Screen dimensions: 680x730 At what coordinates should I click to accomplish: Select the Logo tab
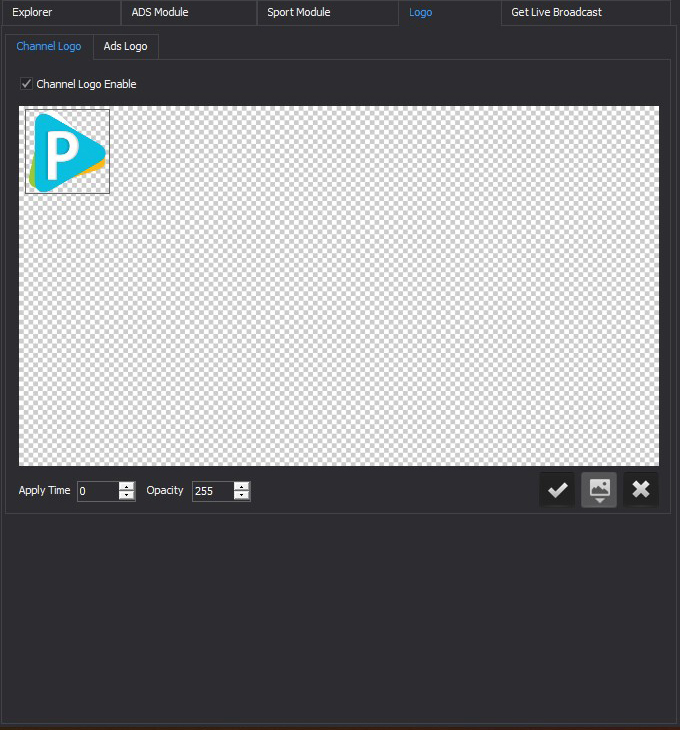click(421, 13)
